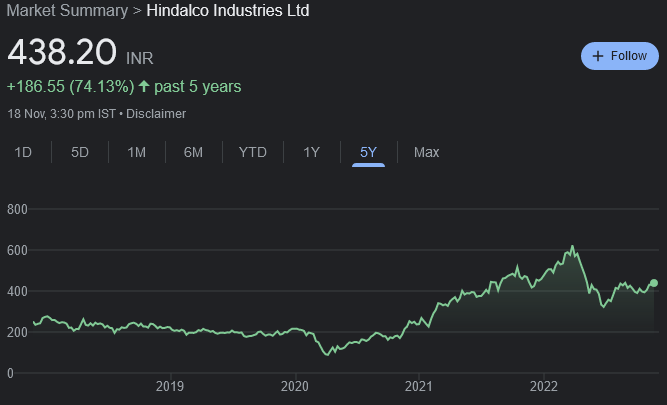
Task: Click the chart peak in early 2022
Action: pos(572,247)
